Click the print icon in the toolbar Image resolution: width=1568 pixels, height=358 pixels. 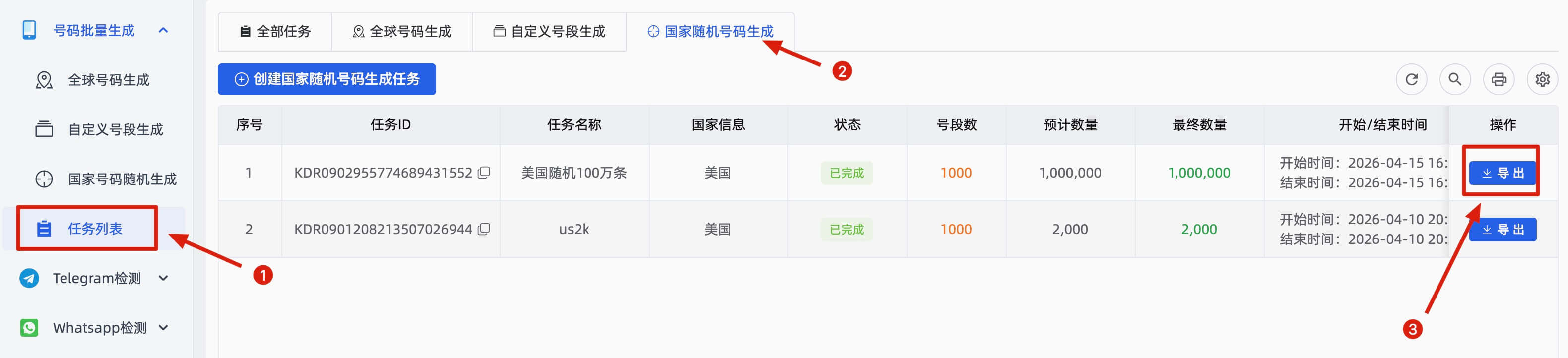coord(1499,79)
